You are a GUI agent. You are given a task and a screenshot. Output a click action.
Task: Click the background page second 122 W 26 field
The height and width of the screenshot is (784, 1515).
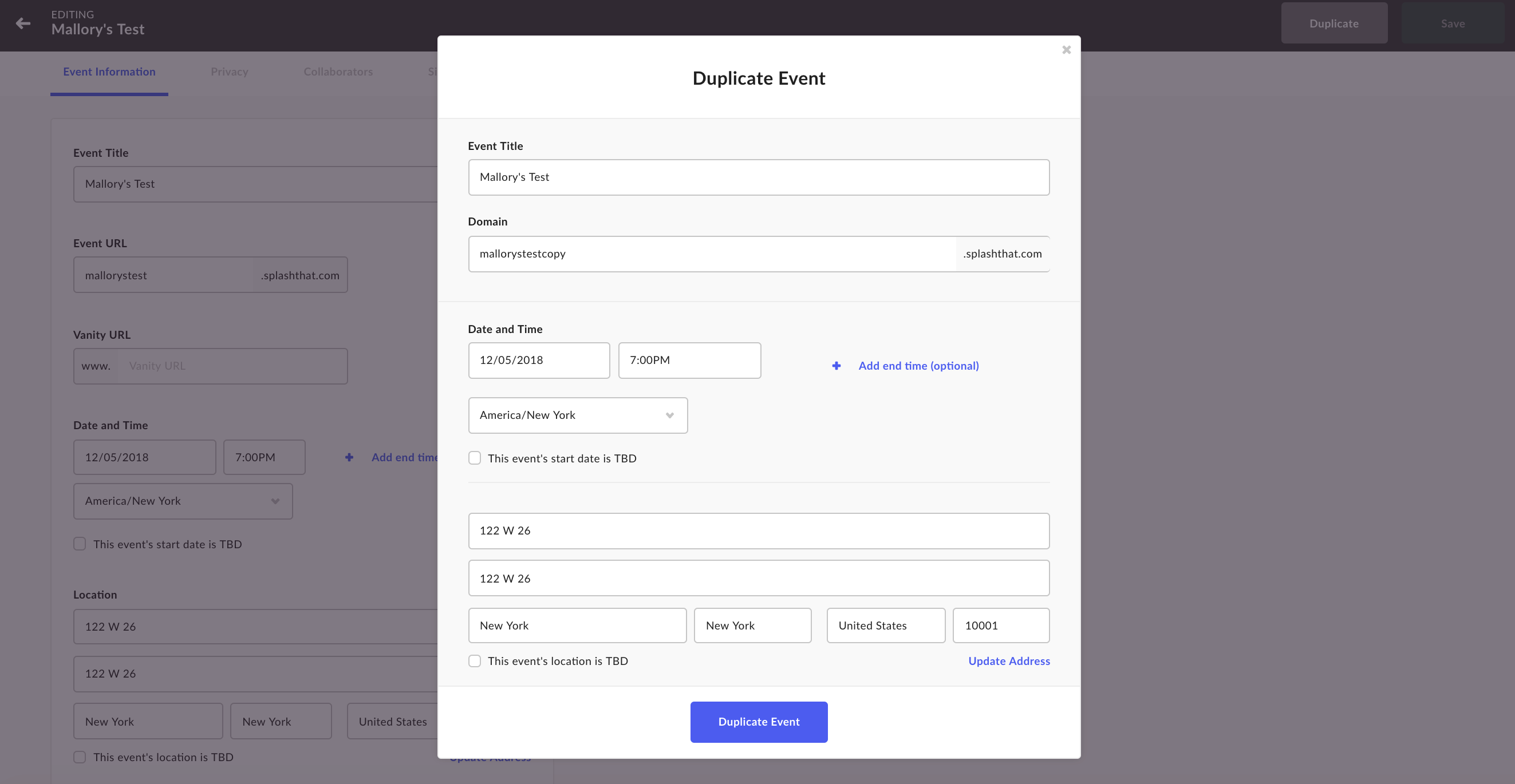coord(255,674)
